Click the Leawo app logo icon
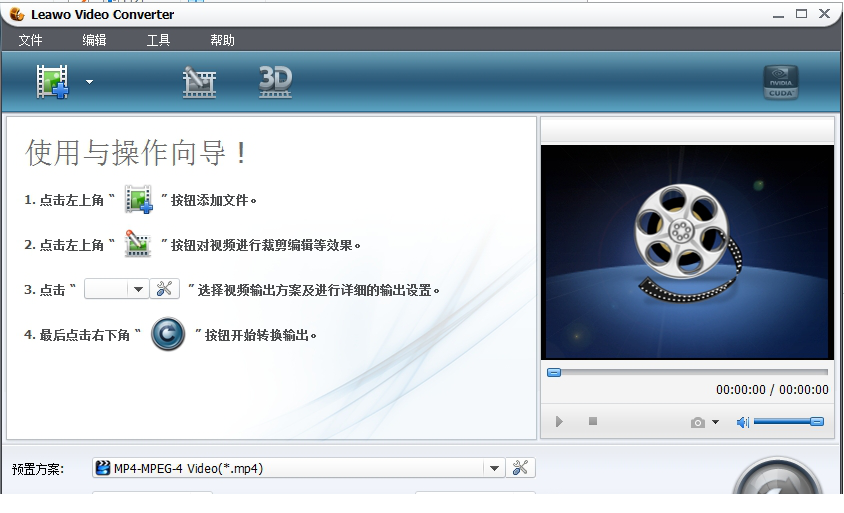844x513 pixels. pyautogui.click(x=17, y=14)
